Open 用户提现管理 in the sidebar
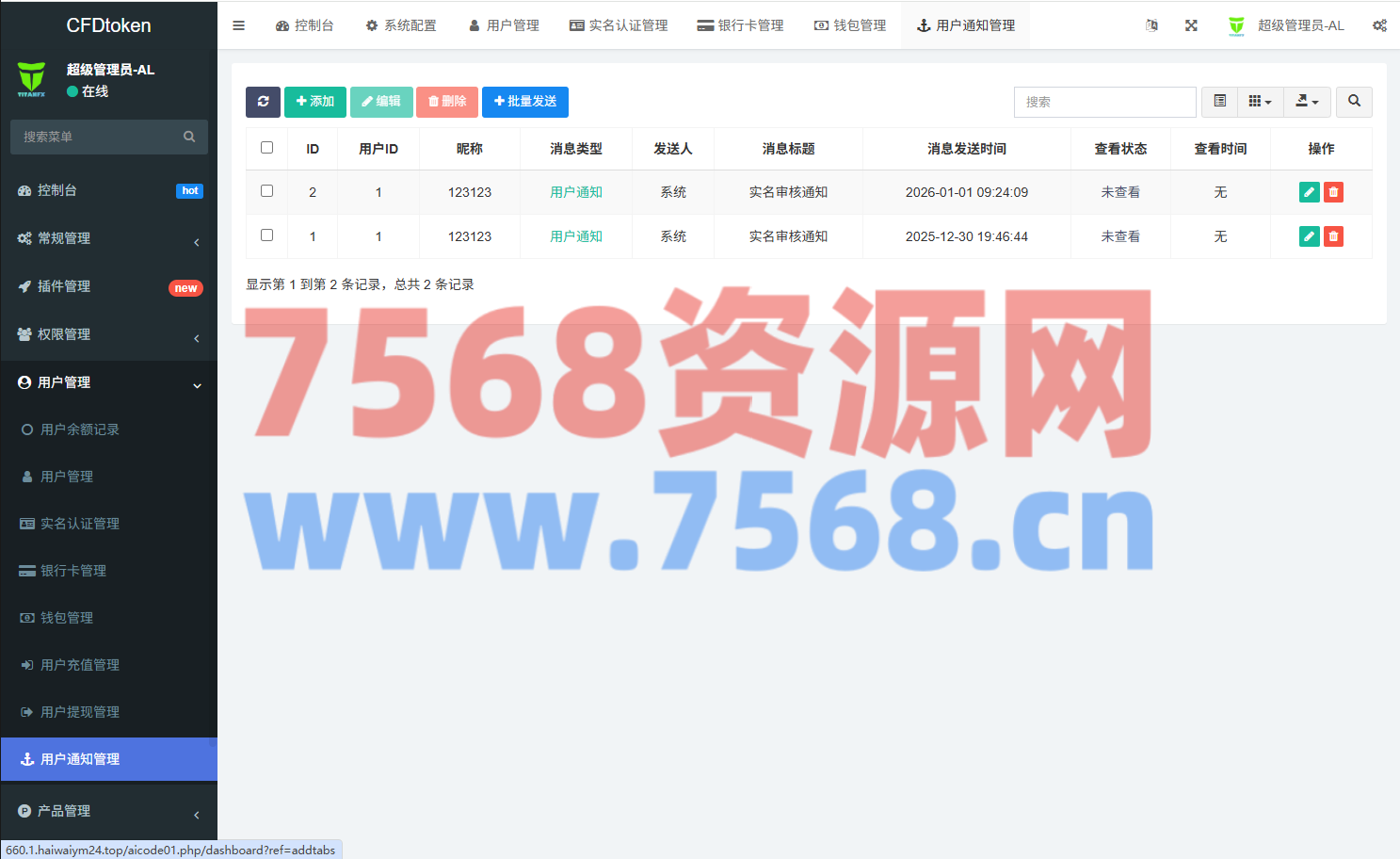Image resolution: width=1400 pixels, height=859 pixels. [x=80, y=712]
